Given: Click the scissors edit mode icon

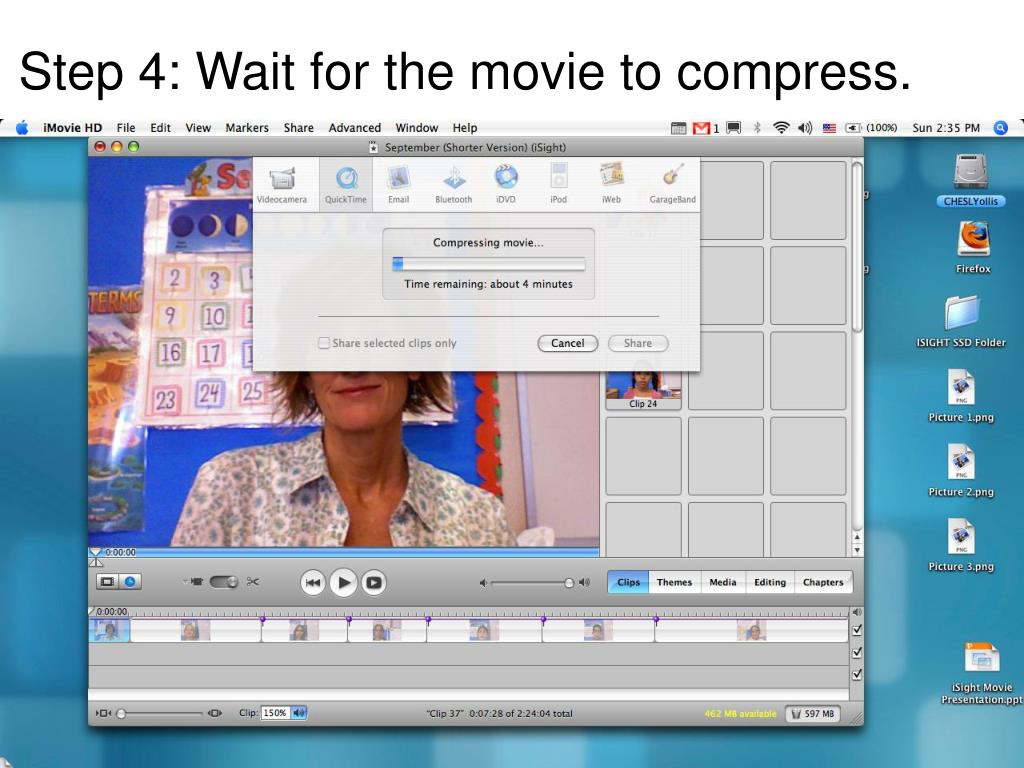Looking at the screenshot, I should 253,582.
